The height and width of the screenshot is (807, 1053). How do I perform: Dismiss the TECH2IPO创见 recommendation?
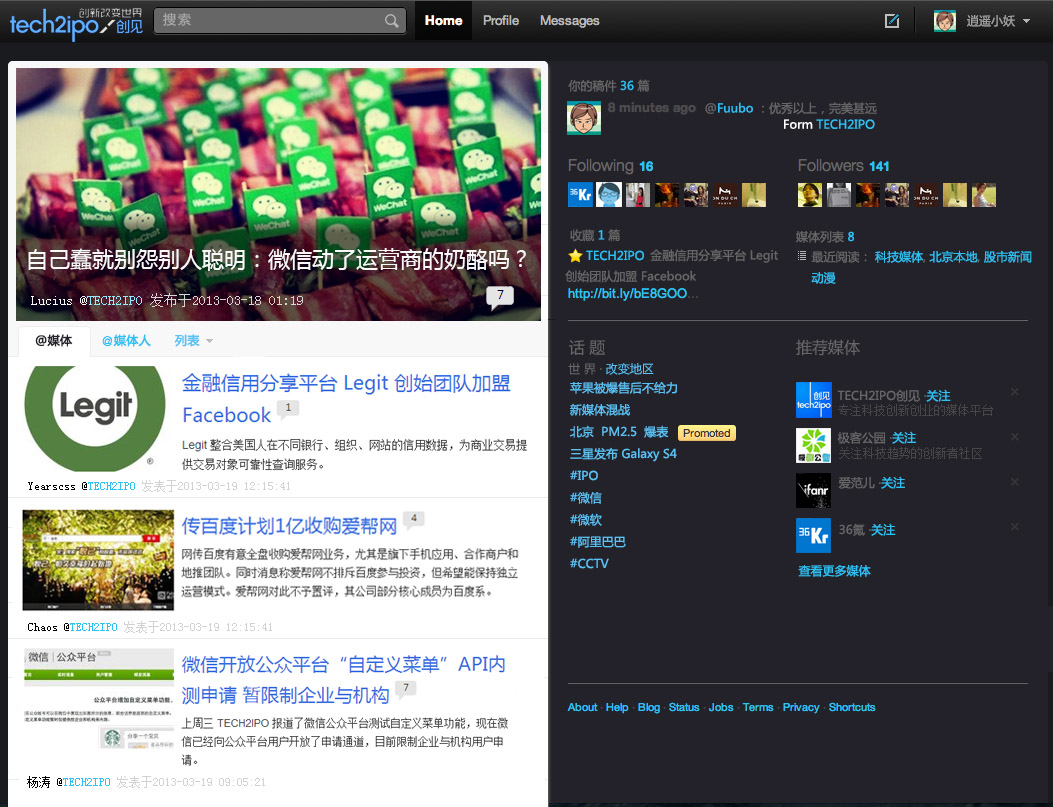pos(1015,391)
